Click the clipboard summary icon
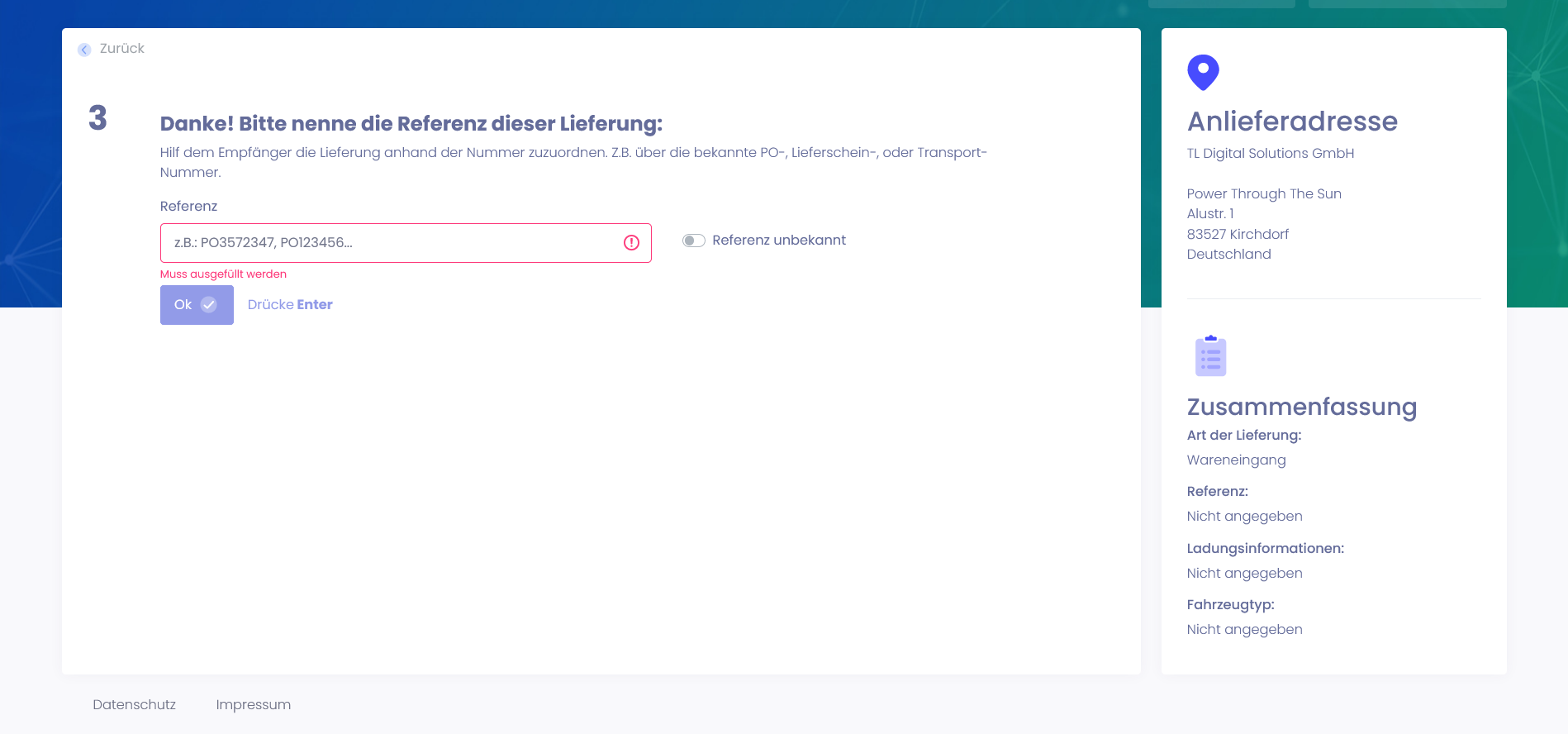Image resolution: width=1568 pixels, height=734 pixels. (x=1210, y=356)
